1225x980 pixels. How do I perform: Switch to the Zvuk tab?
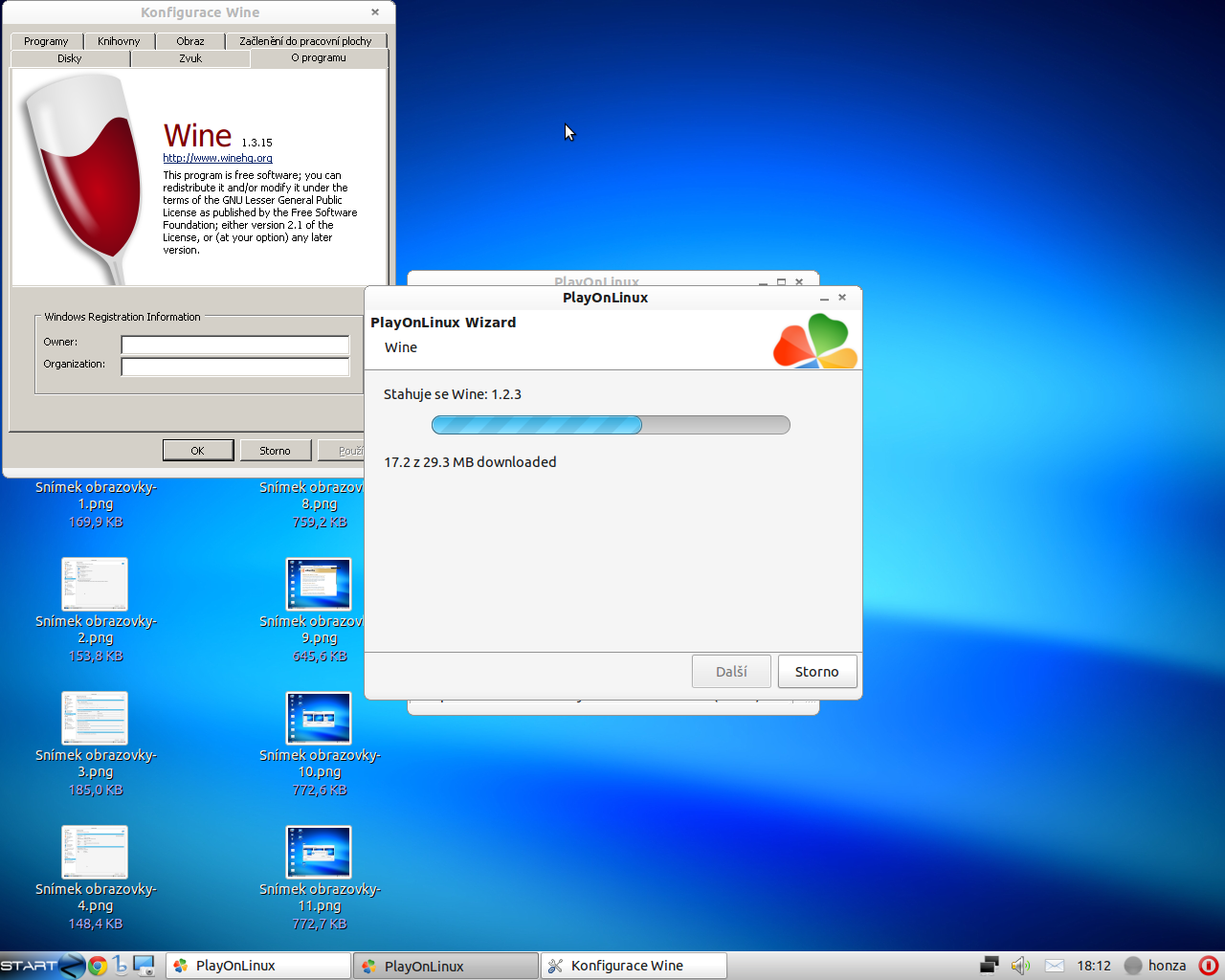click(190, 58)
